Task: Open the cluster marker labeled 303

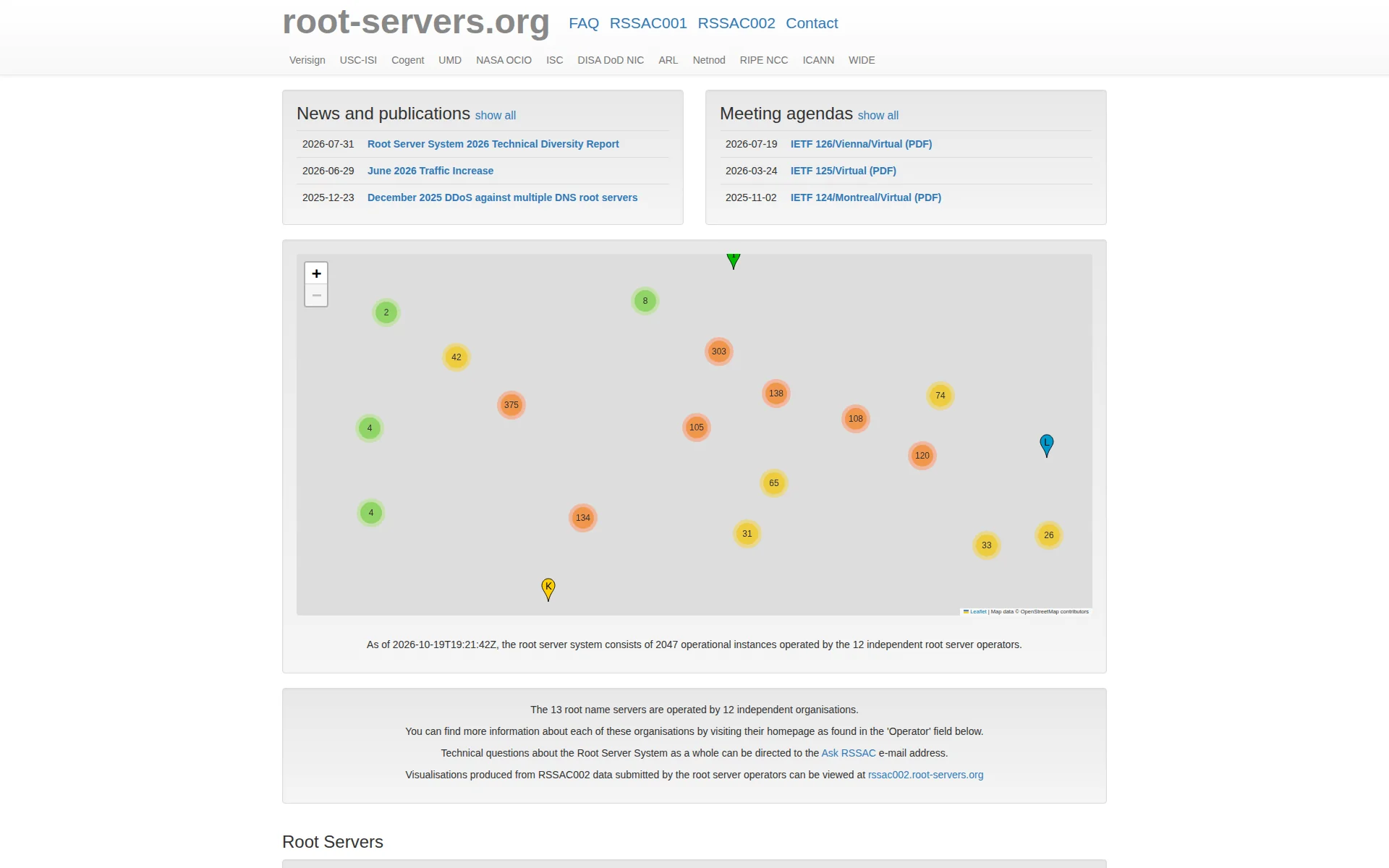Action: coord(719,352)
